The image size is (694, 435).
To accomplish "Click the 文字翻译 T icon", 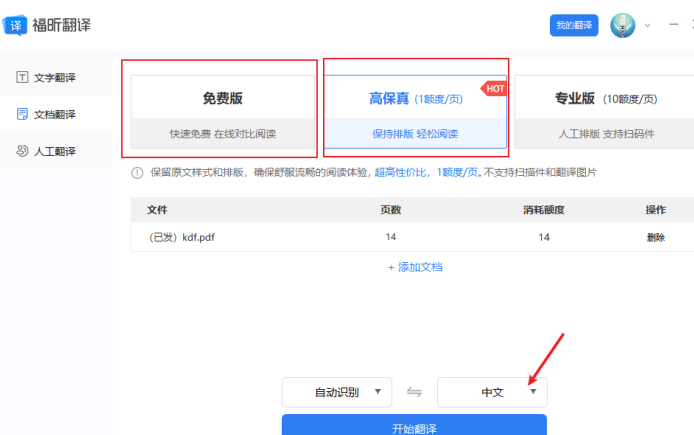I will (22, 77).
